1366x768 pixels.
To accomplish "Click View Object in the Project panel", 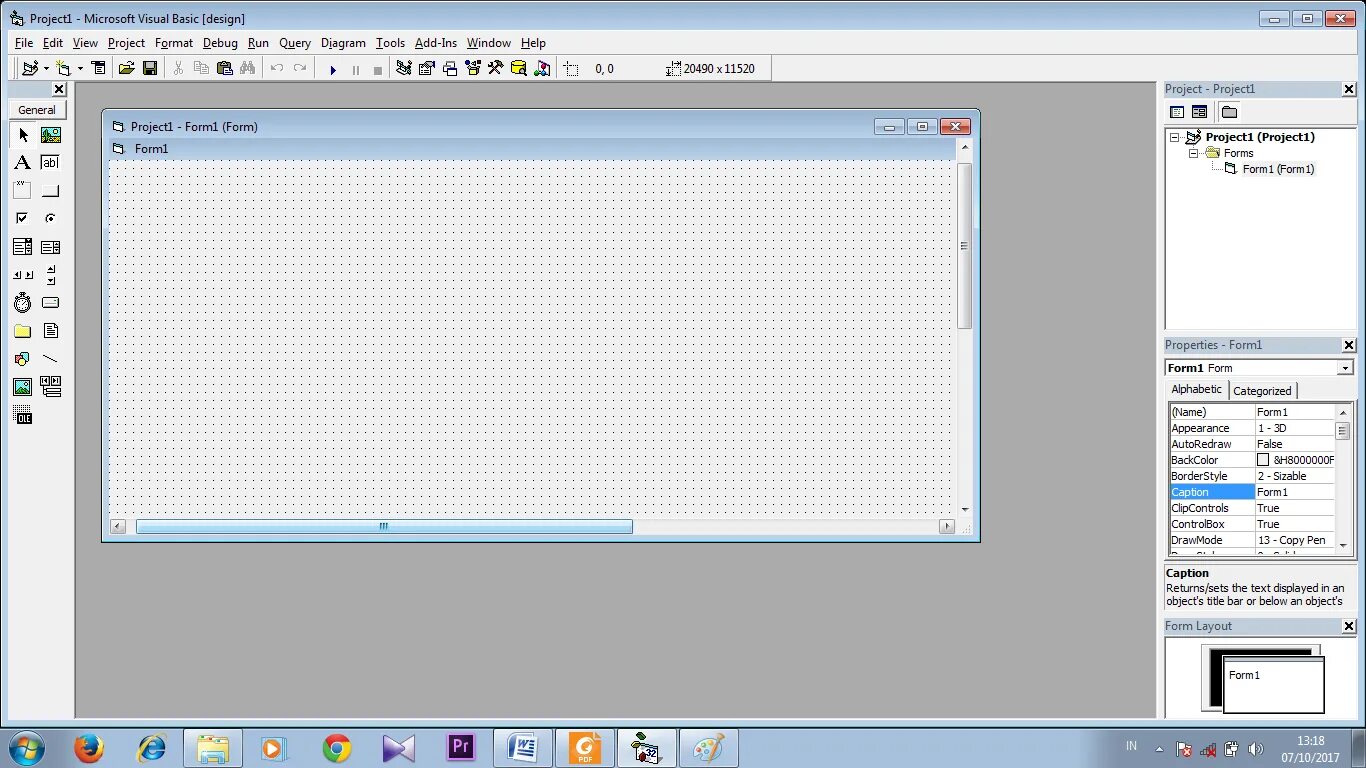I will [x=1199, y=112].
